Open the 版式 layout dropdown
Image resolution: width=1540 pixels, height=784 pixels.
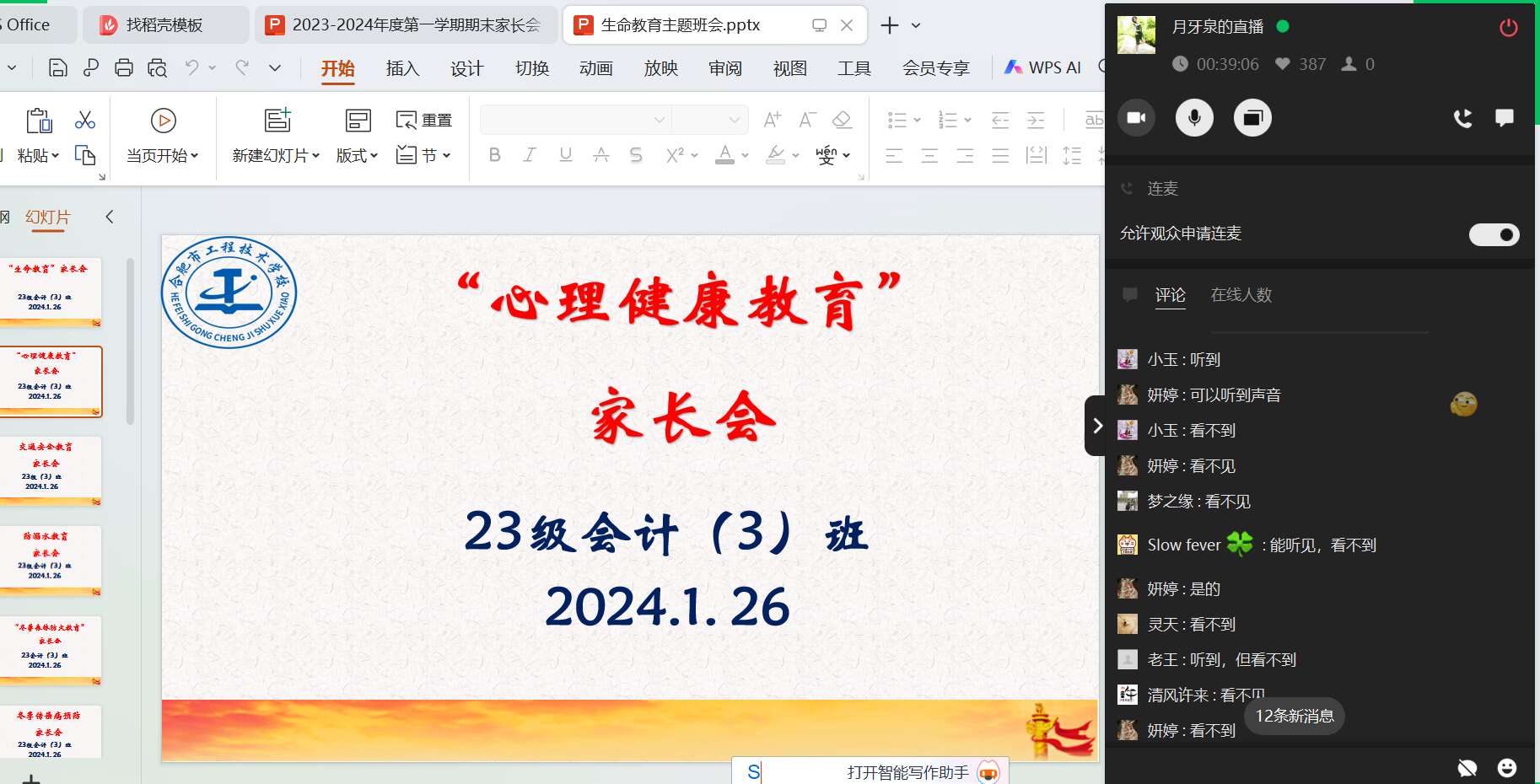[x=357, y=156]
